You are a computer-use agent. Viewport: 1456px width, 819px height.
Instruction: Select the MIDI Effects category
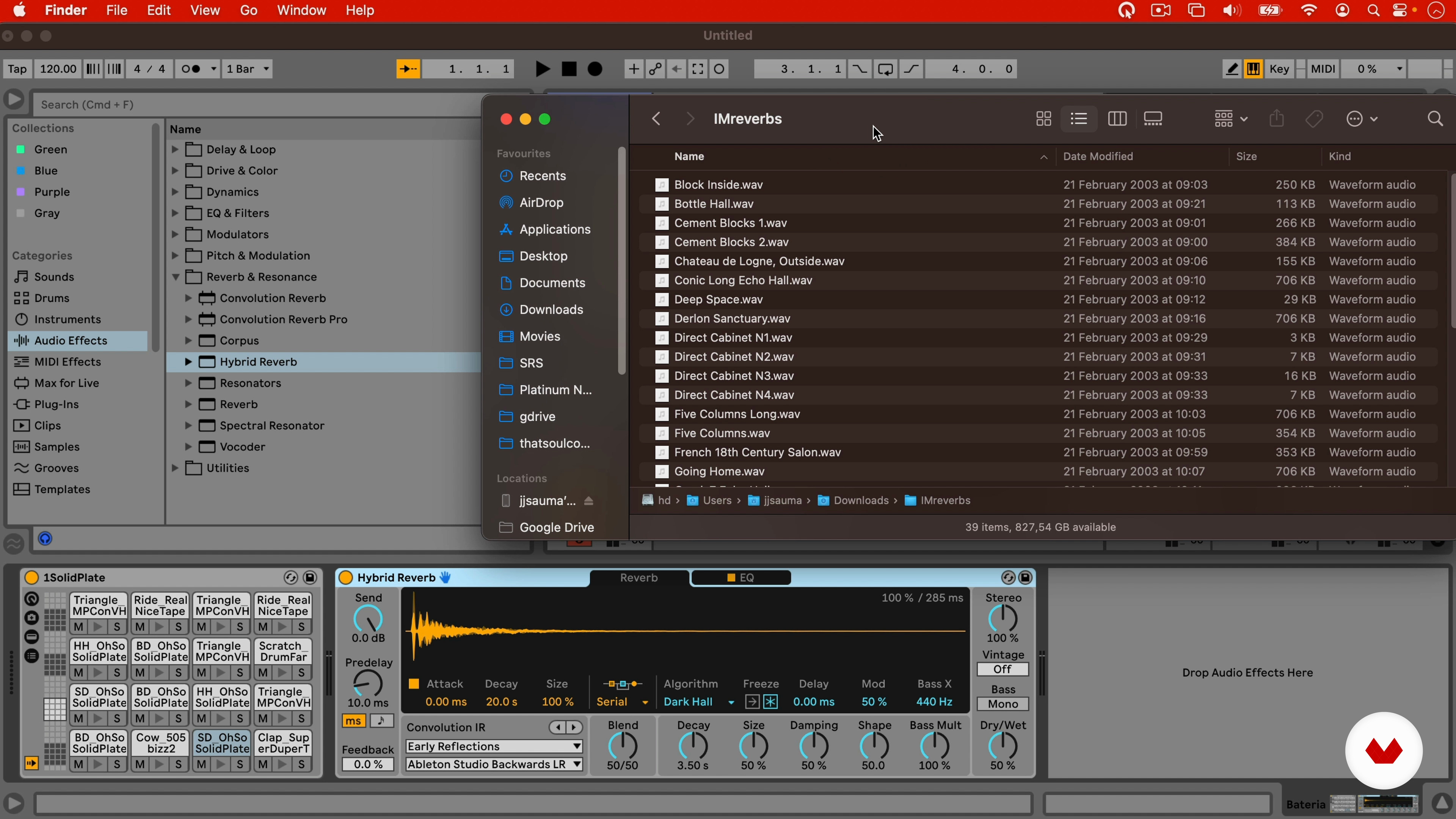pos(67,362)
